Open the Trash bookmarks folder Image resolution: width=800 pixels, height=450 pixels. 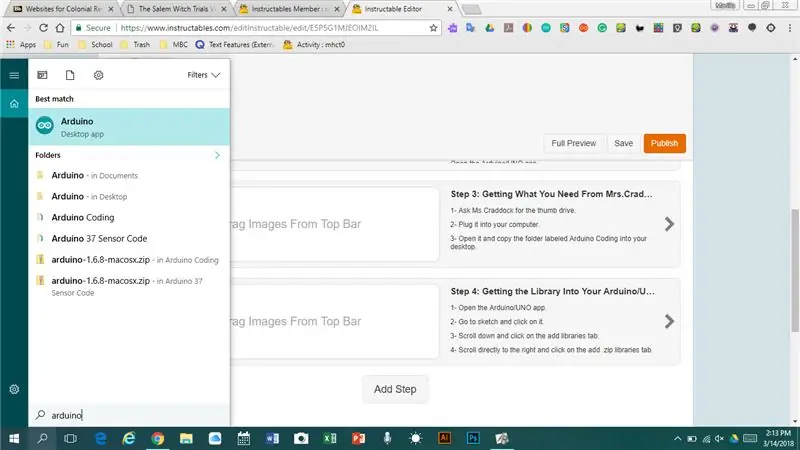[135, 45]
